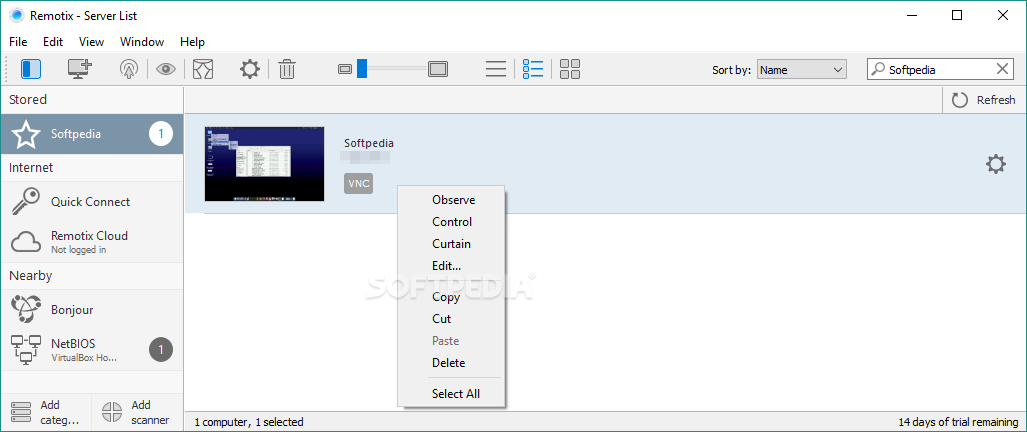
Task: Select Softpedia stored category
Action: tap(92, 134)
